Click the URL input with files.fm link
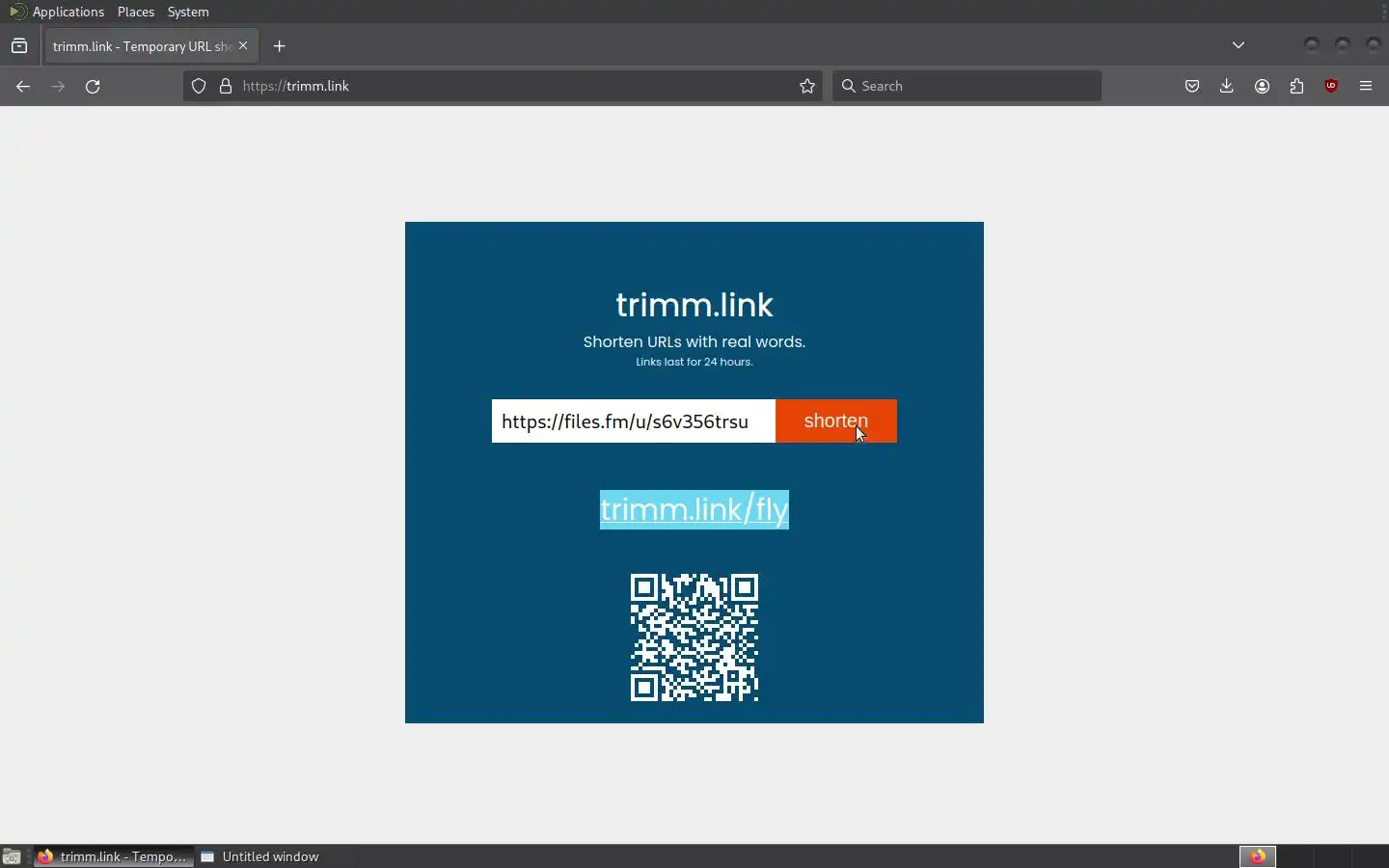The height and width of the screenshot is (868, 1389). tap(634, 421)
